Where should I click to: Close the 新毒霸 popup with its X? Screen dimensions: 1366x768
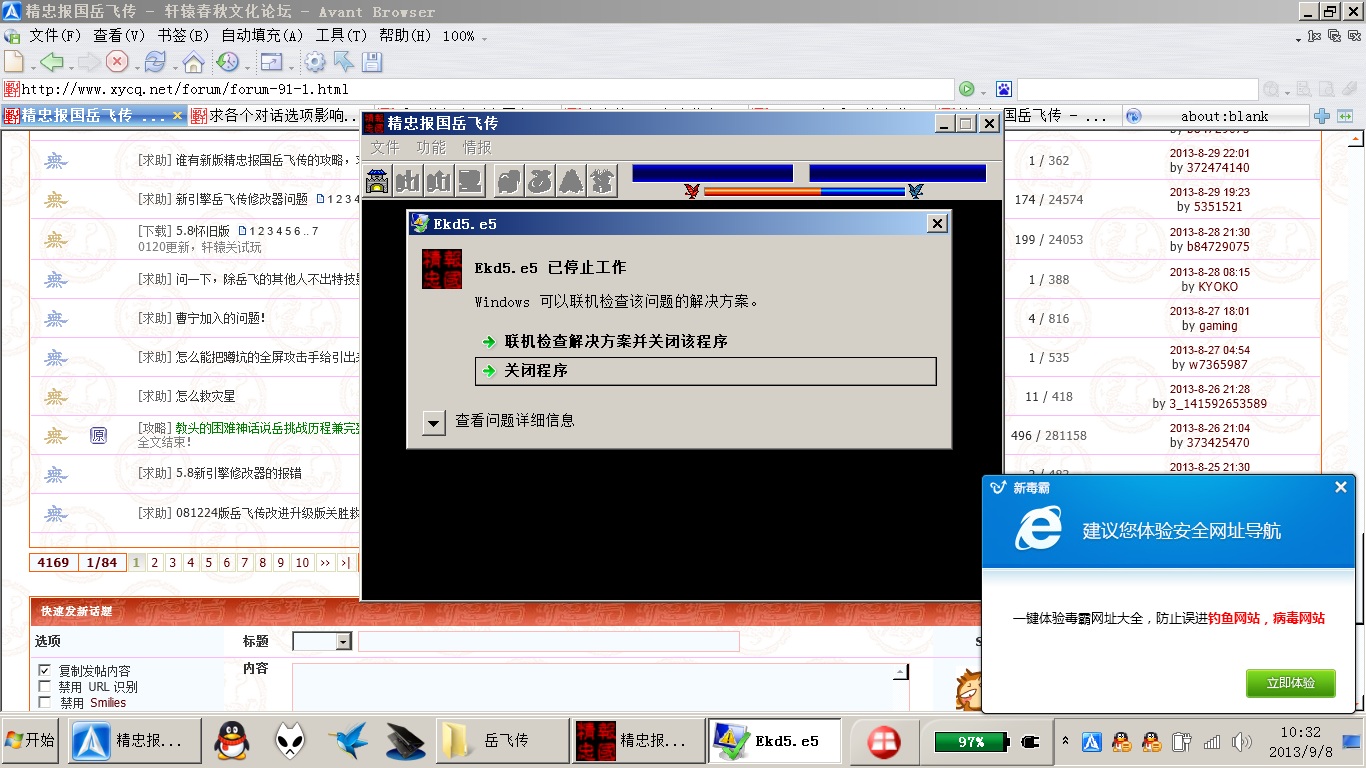tap(1341, 487)
